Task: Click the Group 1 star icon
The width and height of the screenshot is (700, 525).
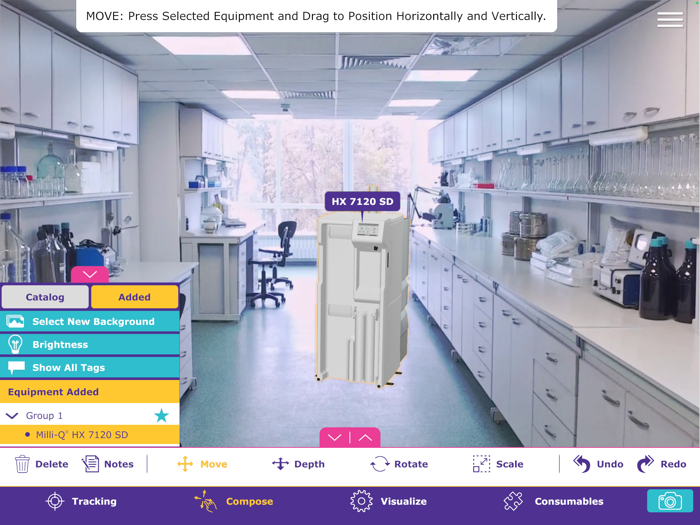Action: [161, 416]
